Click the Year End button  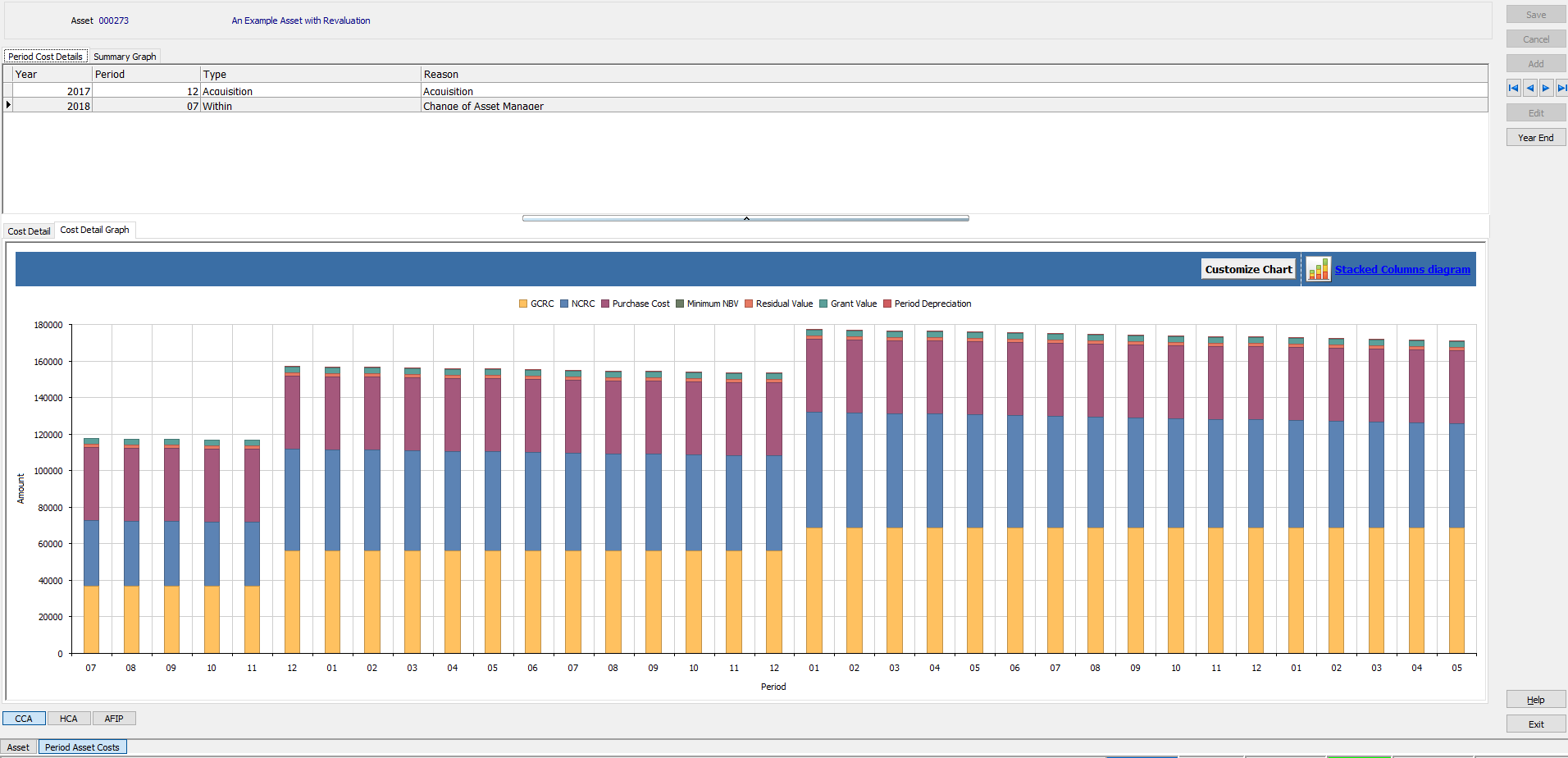[x=1535, y=137]
